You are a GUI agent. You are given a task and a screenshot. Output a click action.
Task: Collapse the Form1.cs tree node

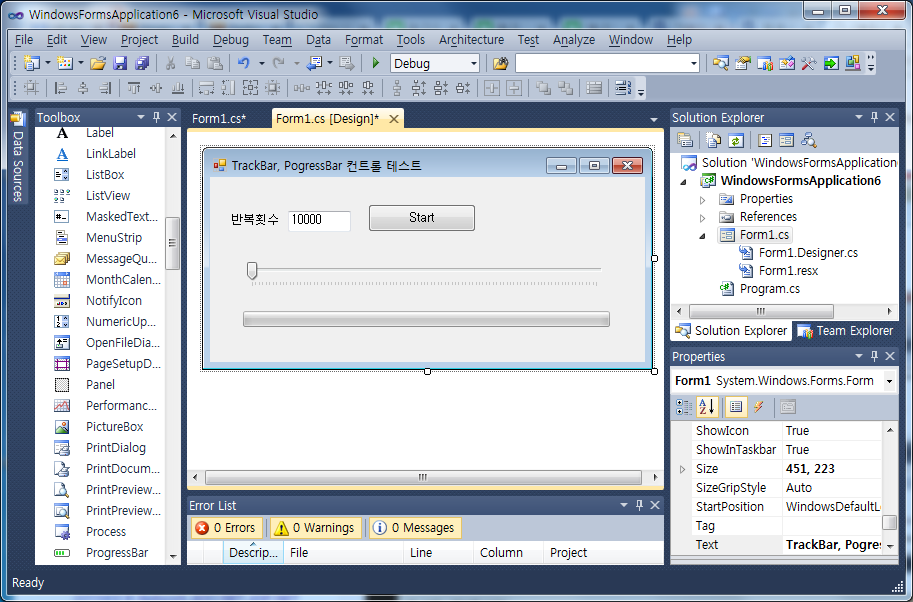coord(702,236)
